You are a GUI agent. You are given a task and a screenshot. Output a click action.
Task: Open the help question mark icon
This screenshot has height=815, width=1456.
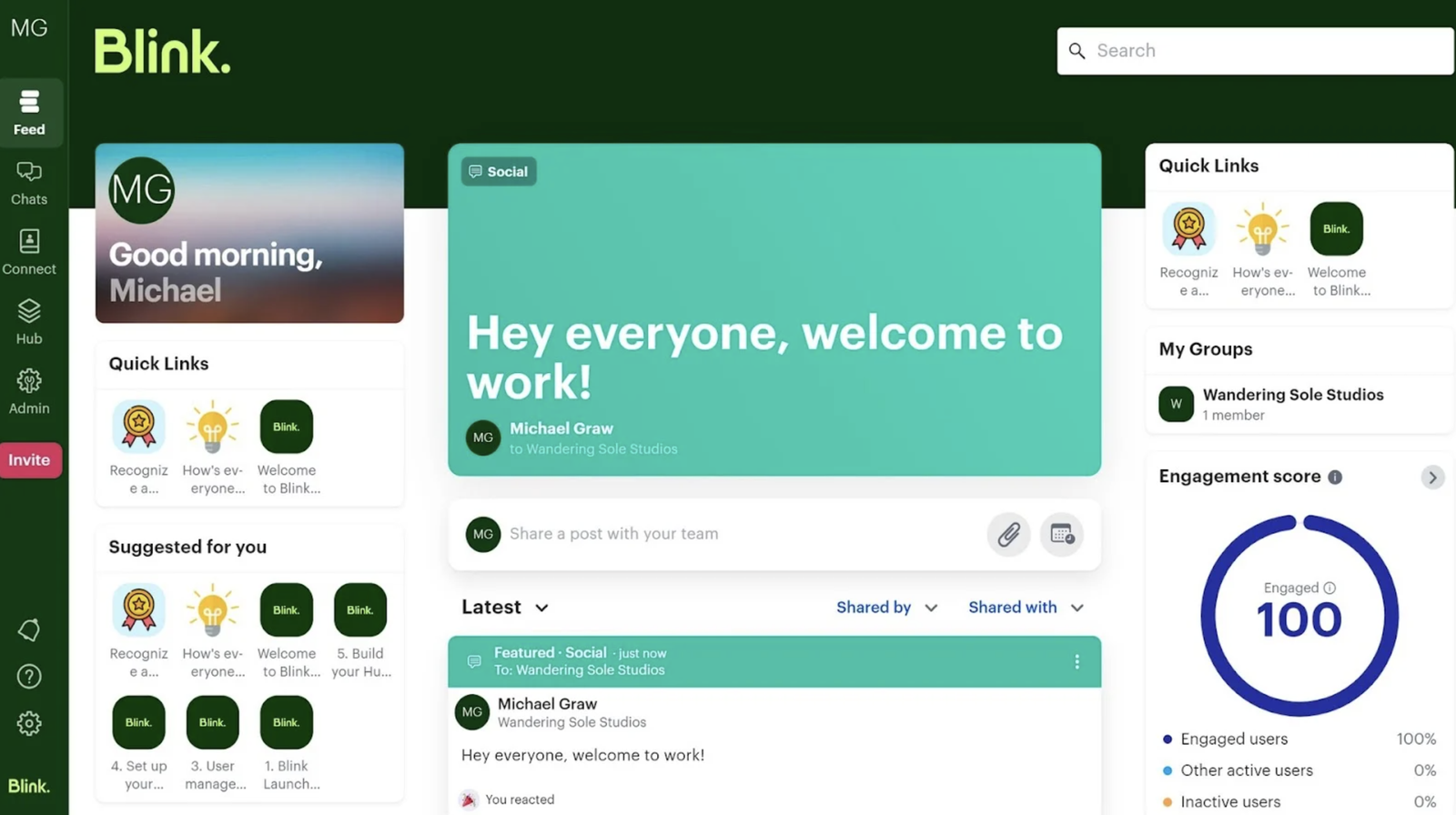click(29, 677)
